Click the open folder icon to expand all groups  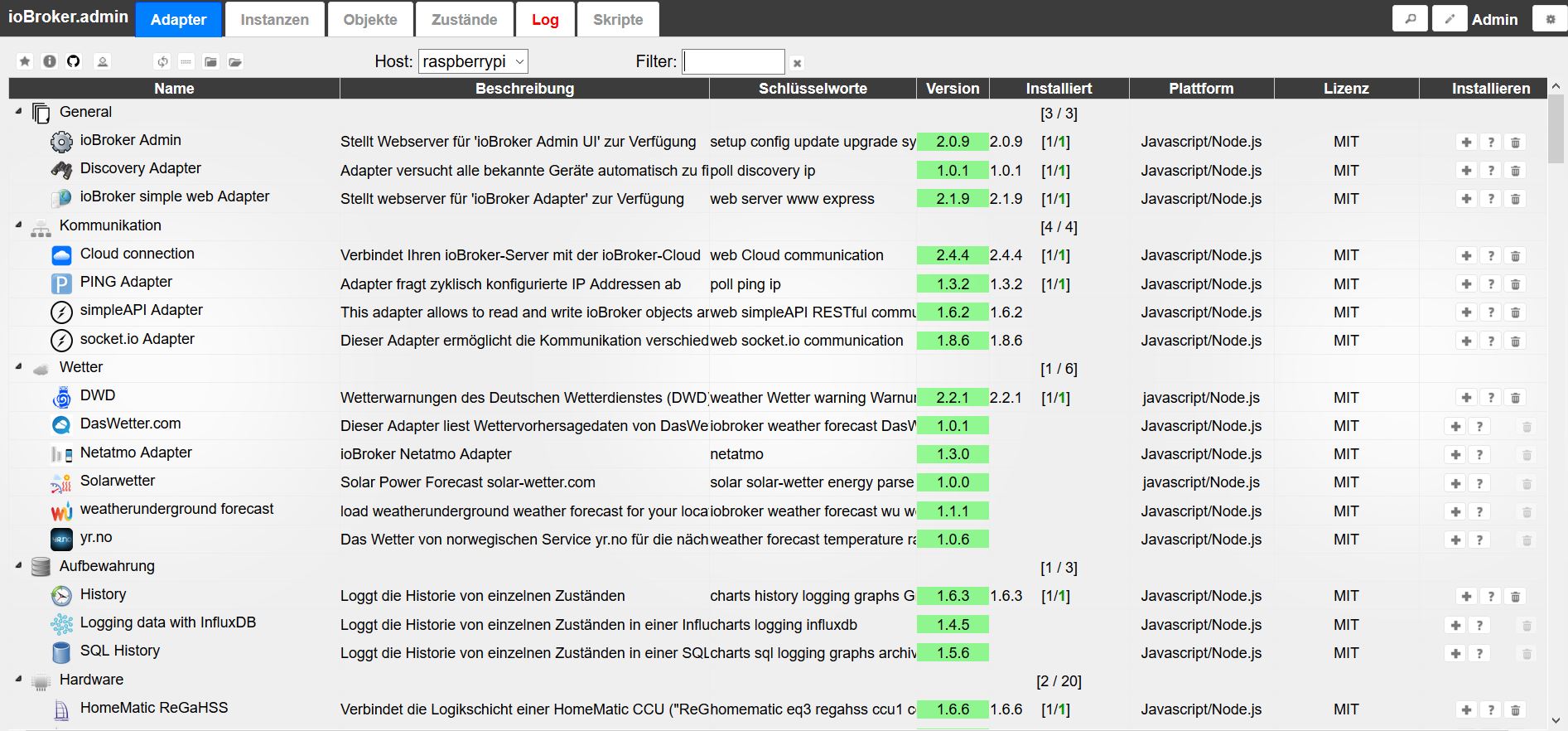click(235, 61)
